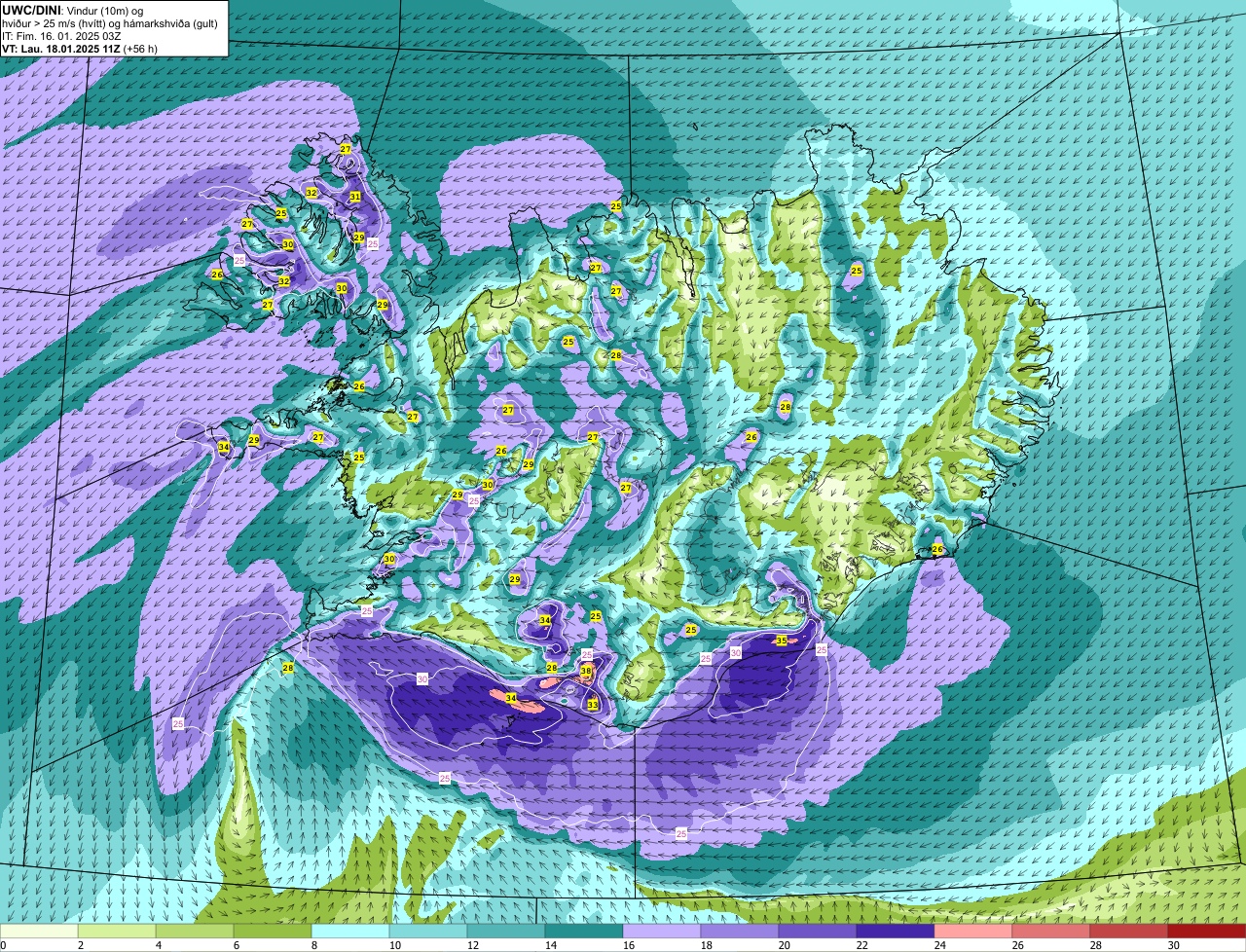Click the tick label '2' on the color scale

[x=81, y=945]
